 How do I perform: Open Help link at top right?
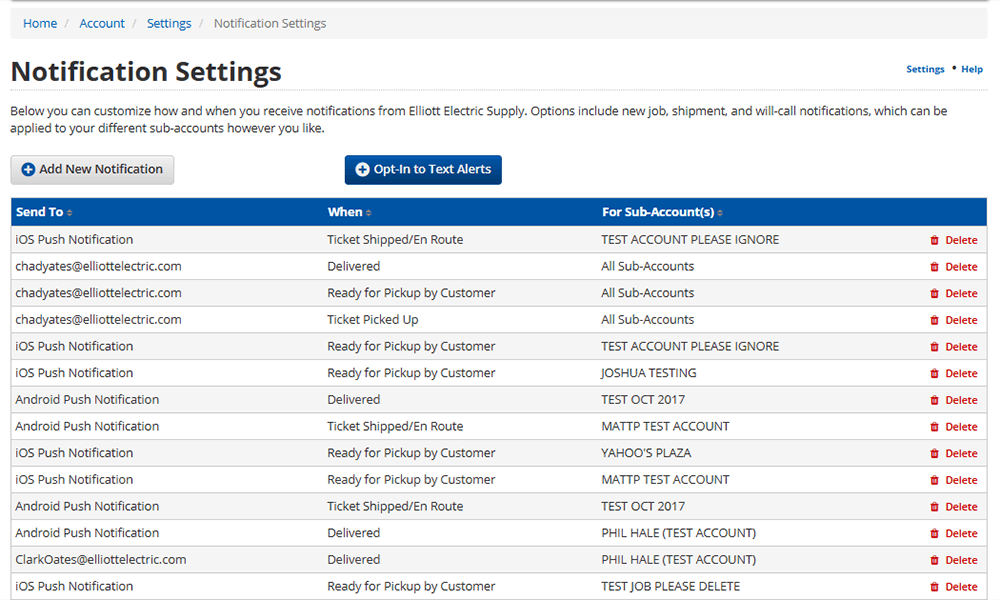[972, 70]
